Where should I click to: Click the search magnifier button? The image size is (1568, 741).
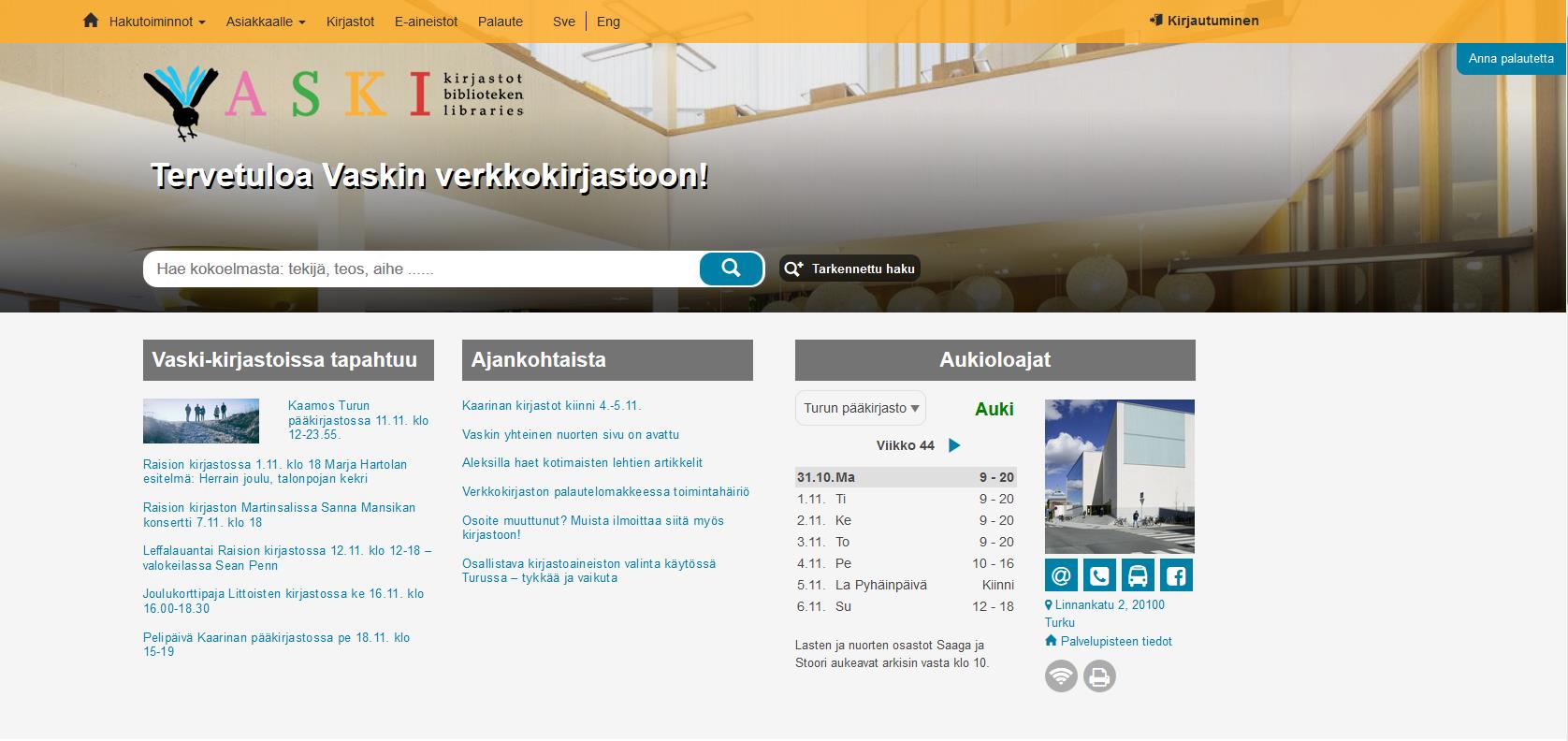(731, 269)
